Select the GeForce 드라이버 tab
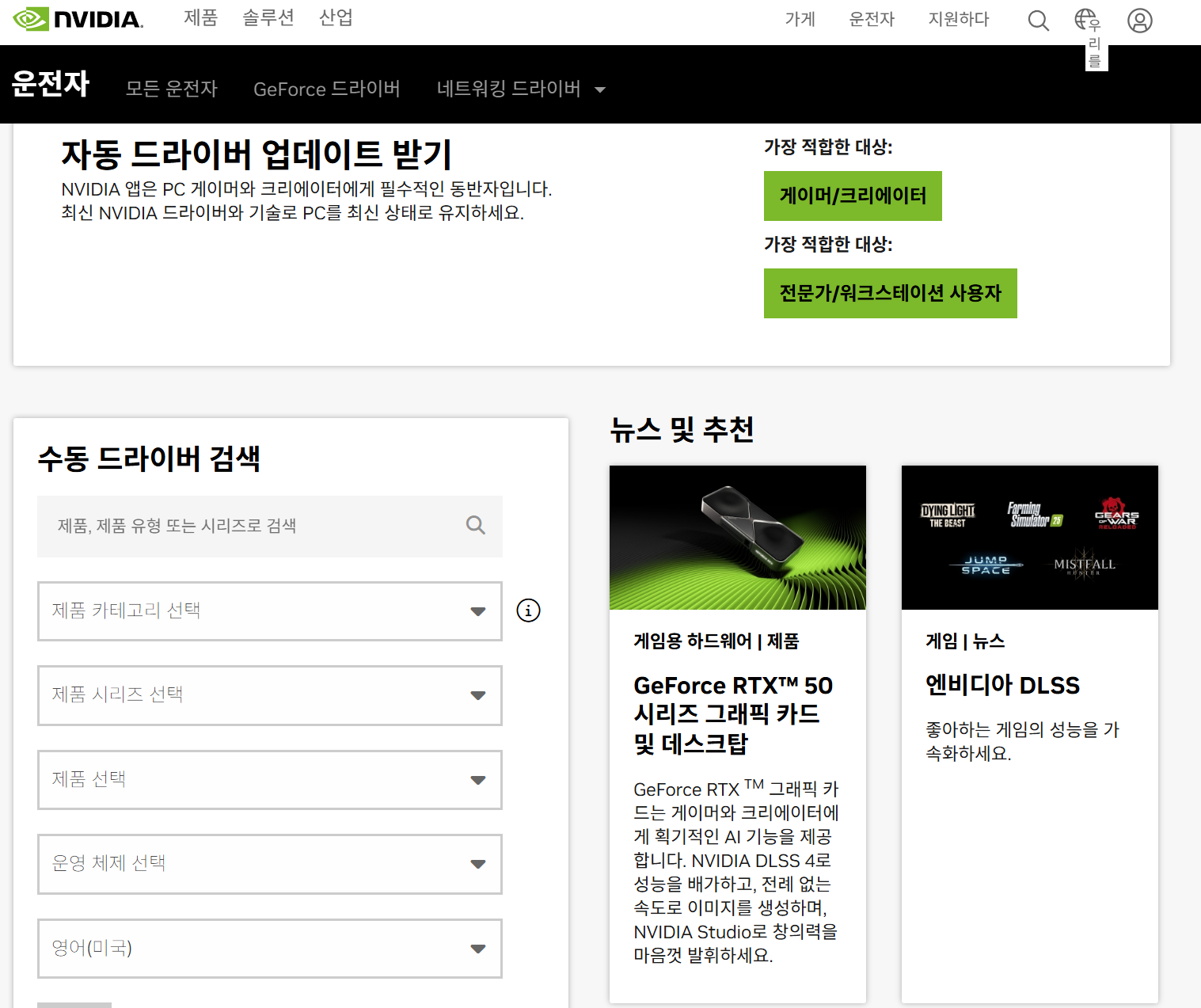The height and width of the screenshot is (1008, 1201). pos(327,89)
